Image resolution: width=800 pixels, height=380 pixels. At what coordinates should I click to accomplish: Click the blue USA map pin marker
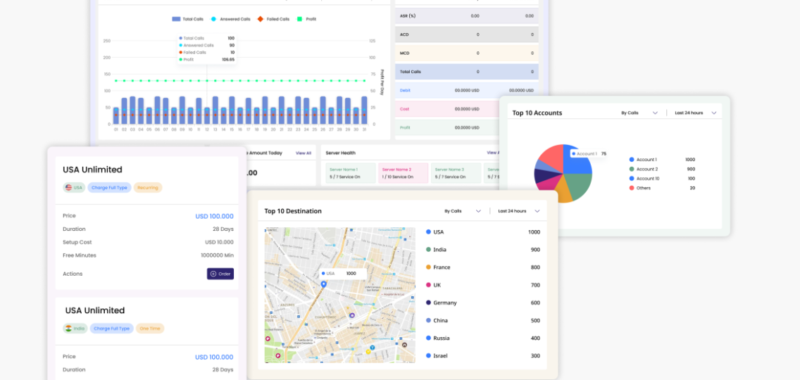click(x=323, y=284)
